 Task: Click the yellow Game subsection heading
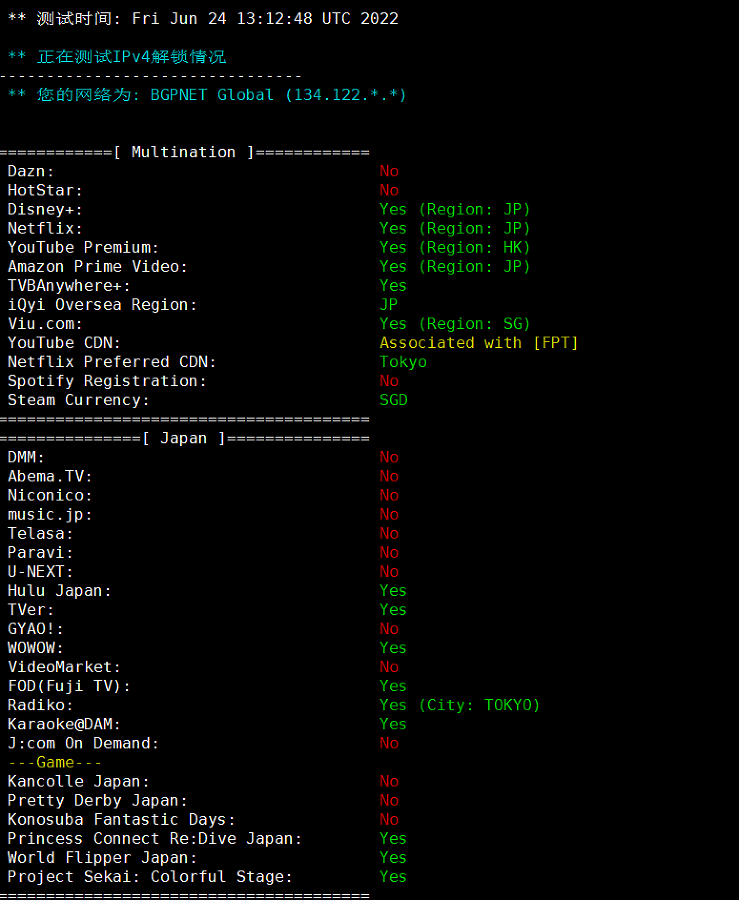(x=55, y=762)
